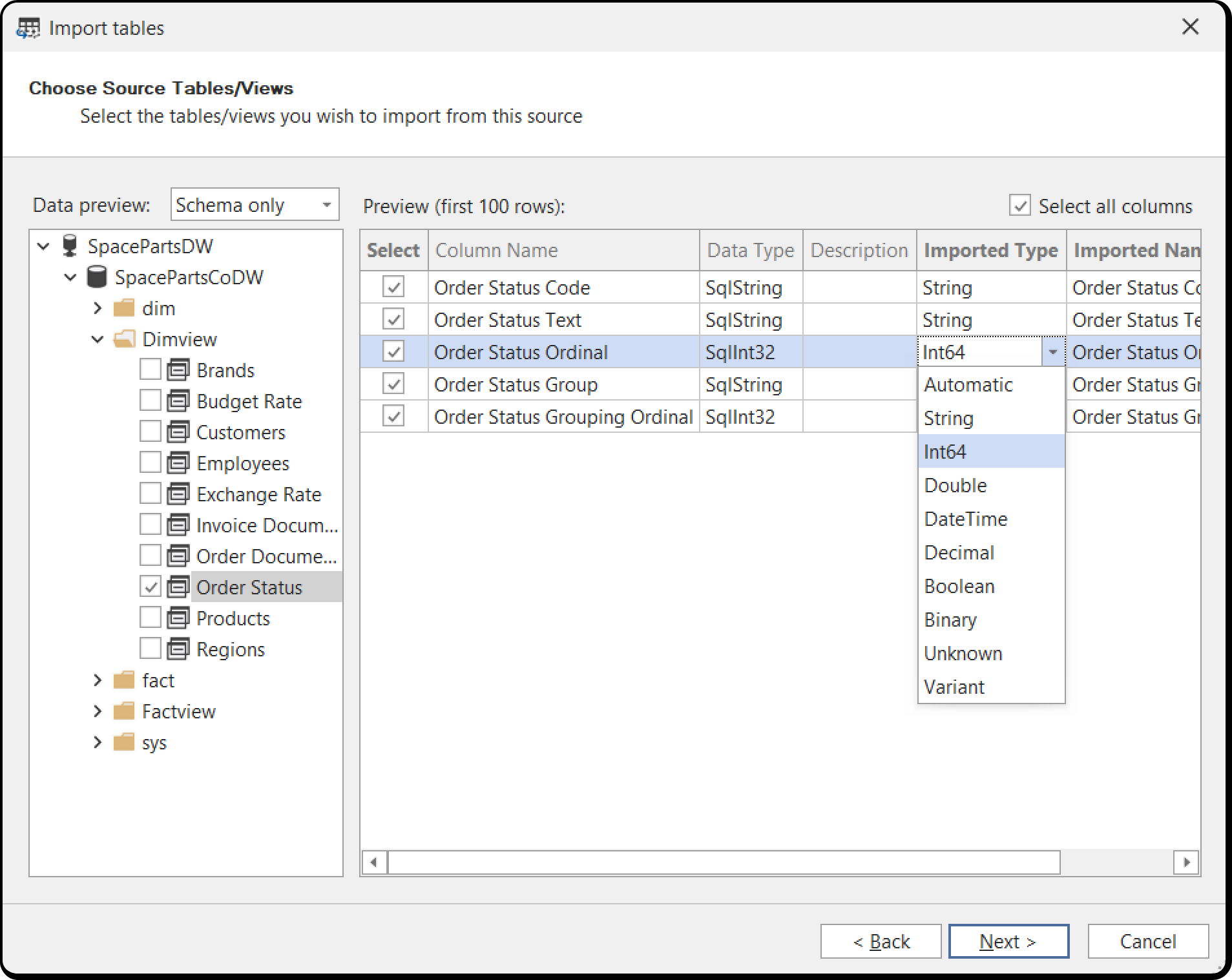
Task: Uncheck the Order Status Text column
Action: (393, 319)
